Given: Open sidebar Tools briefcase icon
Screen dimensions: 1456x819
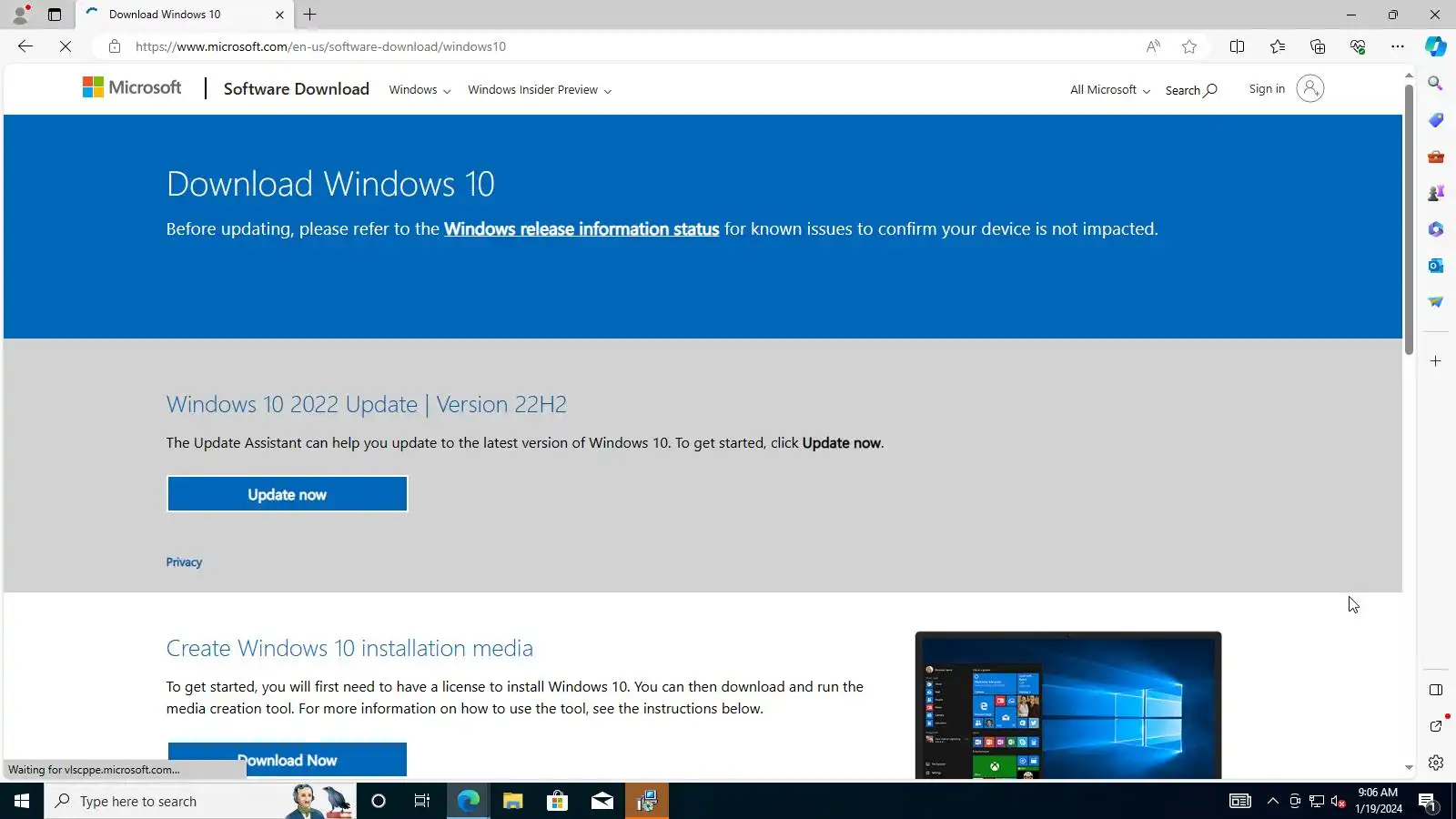Looking at the screenshot, I should (1436, 157).
